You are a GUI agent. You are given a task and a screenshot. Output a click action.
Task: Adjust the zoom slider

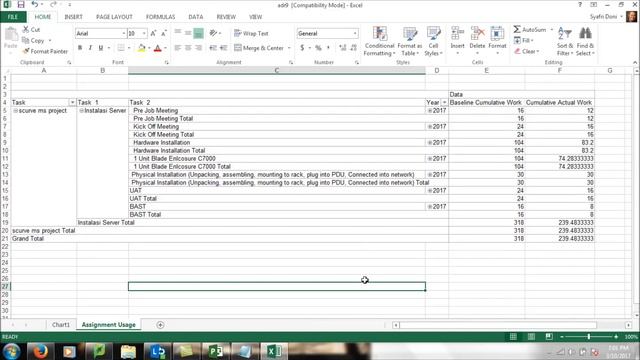pyautogui.click(x=589, y=337)
